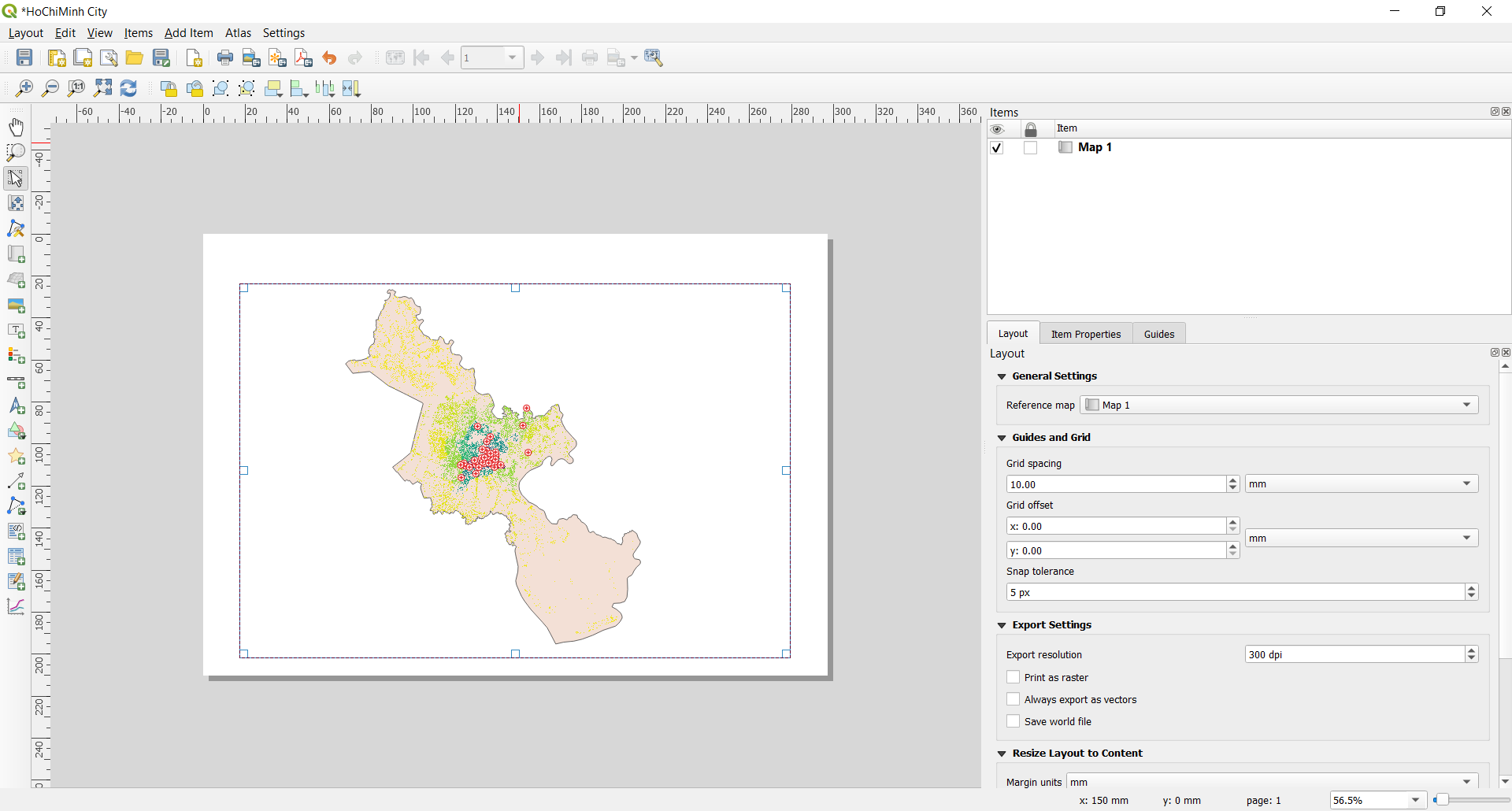Open the Grid spacing units dropdown

[x=1362, y=484]
